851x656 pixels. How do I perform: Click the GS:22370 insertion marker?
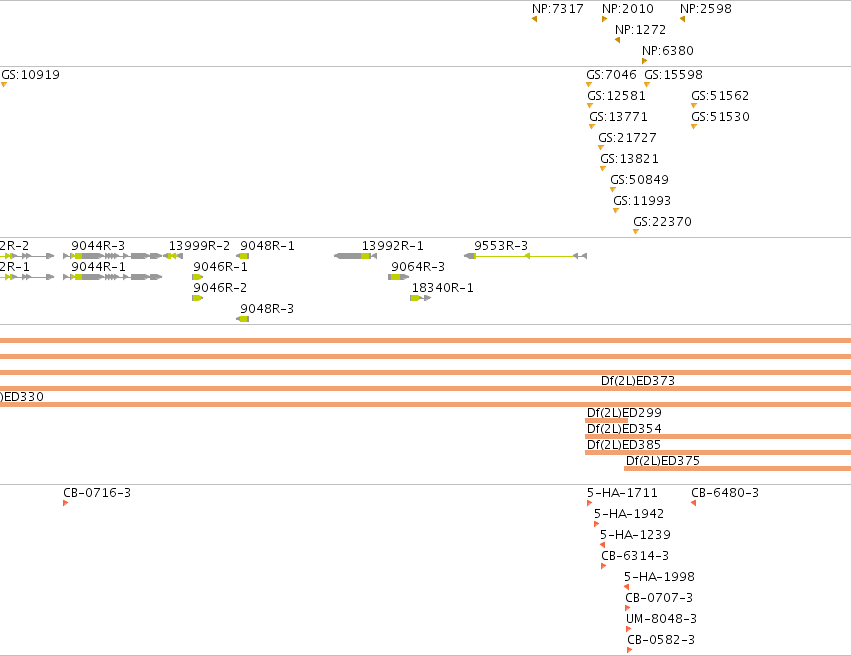click(636, 232)
